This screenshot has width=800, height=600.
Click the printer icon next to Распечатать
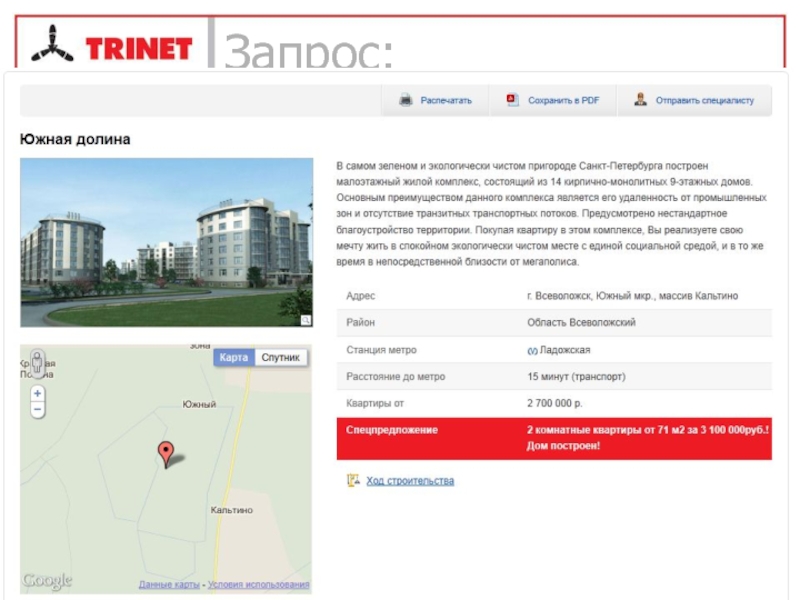coord(406,100)
